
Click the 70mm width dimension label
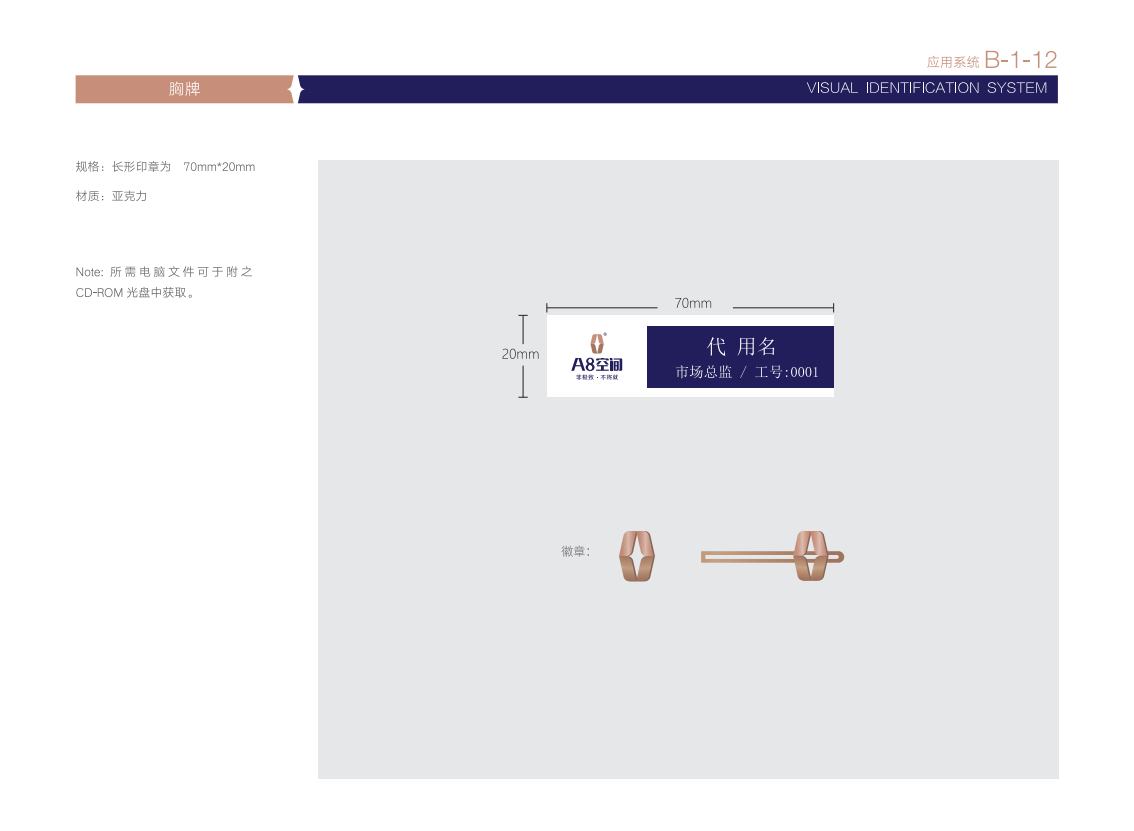693,304
